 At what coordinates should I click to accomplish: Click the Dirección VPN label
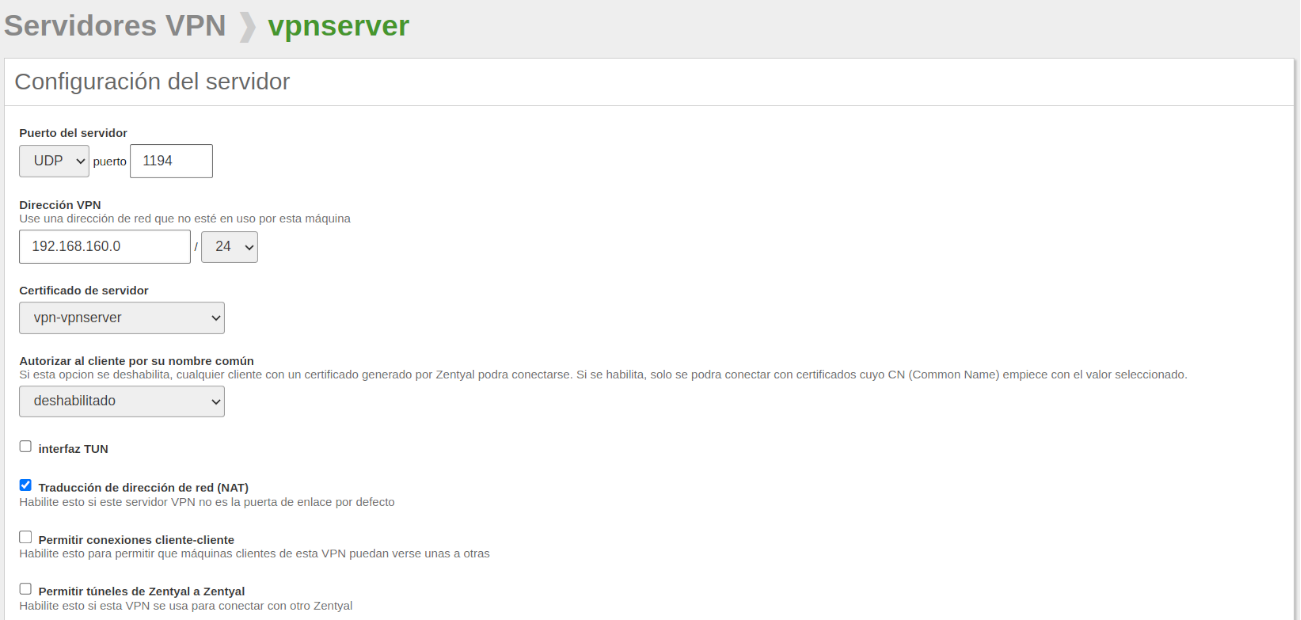60,205
